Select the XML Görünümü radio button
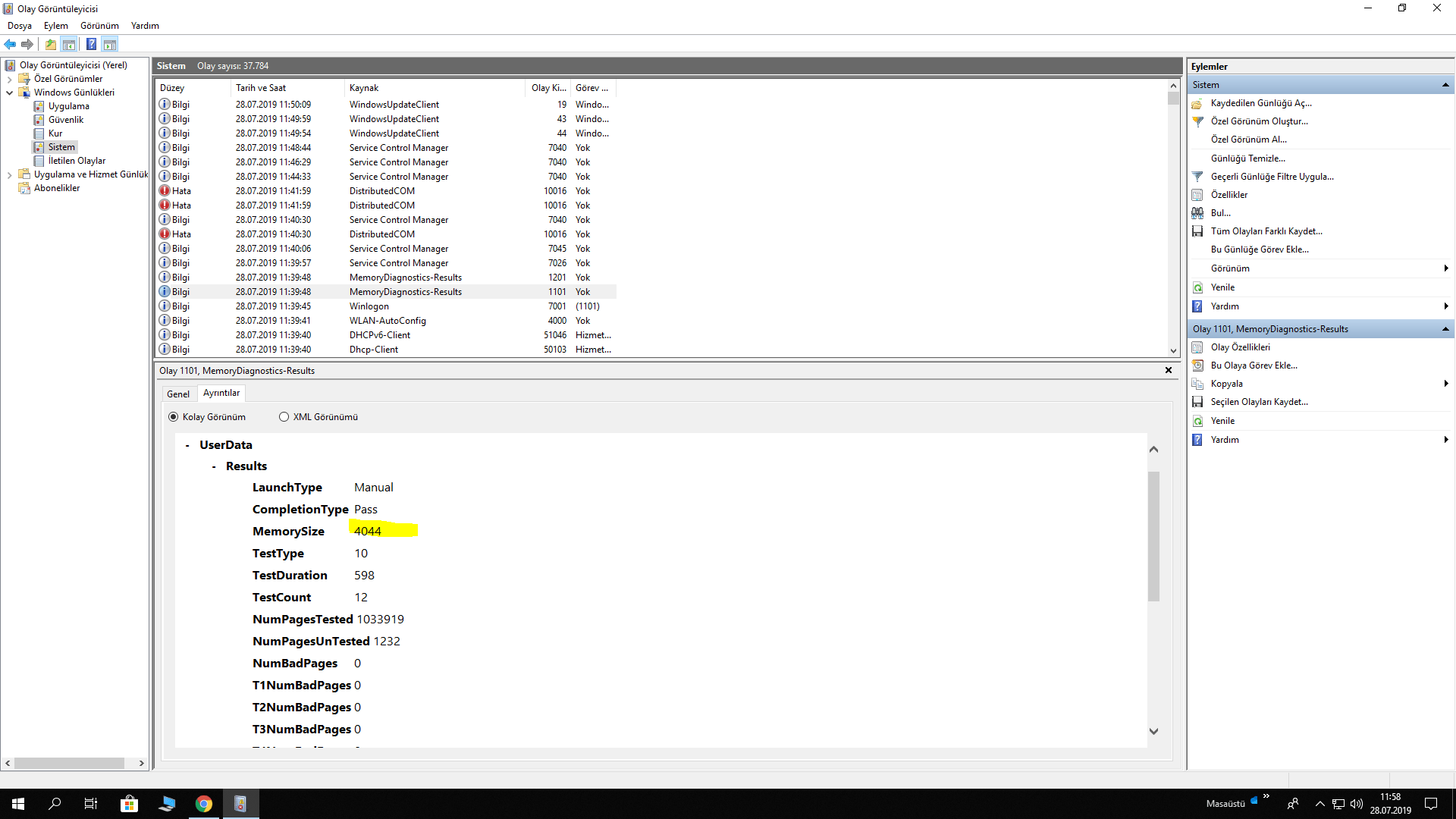The image size is (1456, 819). pyautogui.click(x=284, y=417)
